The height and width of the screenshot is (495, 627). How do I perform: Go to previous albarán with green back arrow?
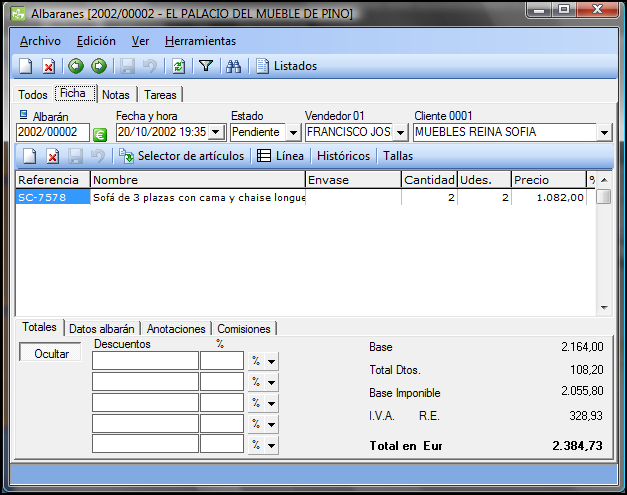[76, 66]
